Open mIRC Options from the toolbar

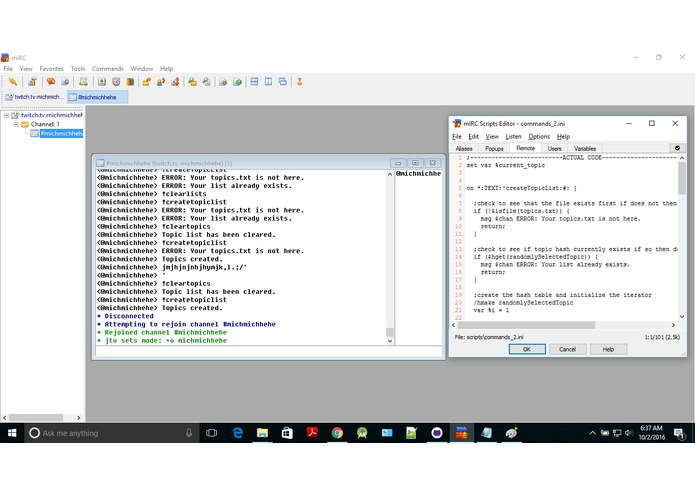pyautogui.click(x=32, y=82)
